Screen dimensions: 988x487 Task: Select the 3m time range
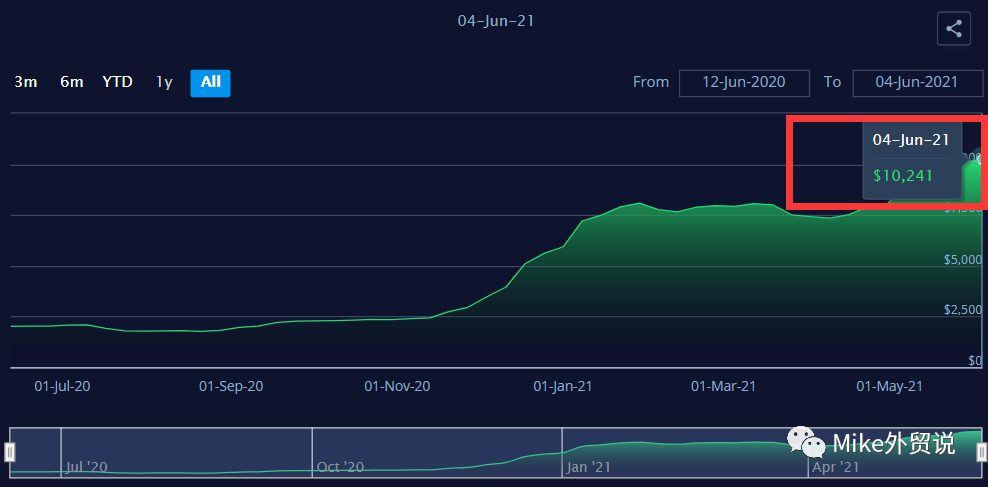[x=26, y=82]
